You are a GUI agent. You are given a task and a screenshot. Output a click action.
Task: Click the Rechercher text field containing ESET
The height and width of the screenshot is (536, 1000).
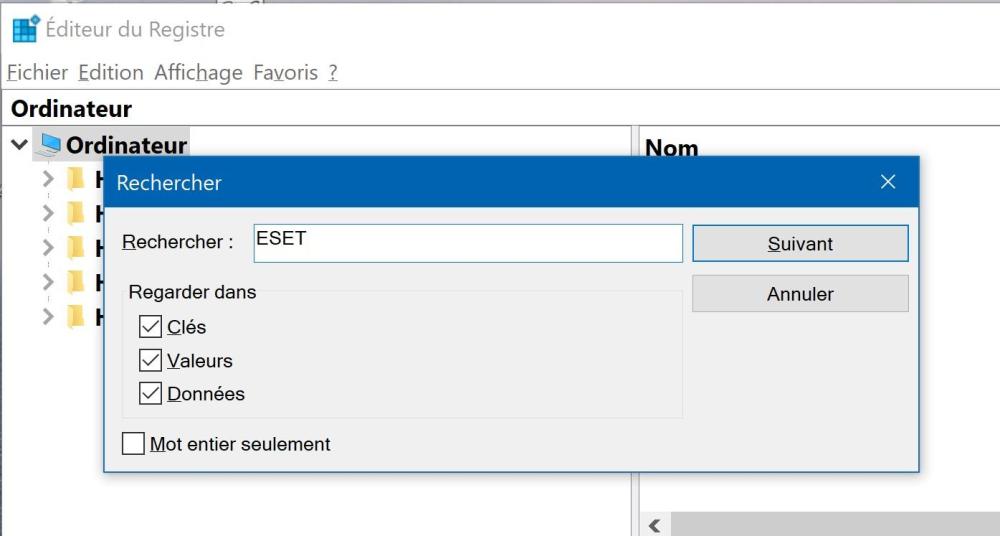click(x=467, y=242)
